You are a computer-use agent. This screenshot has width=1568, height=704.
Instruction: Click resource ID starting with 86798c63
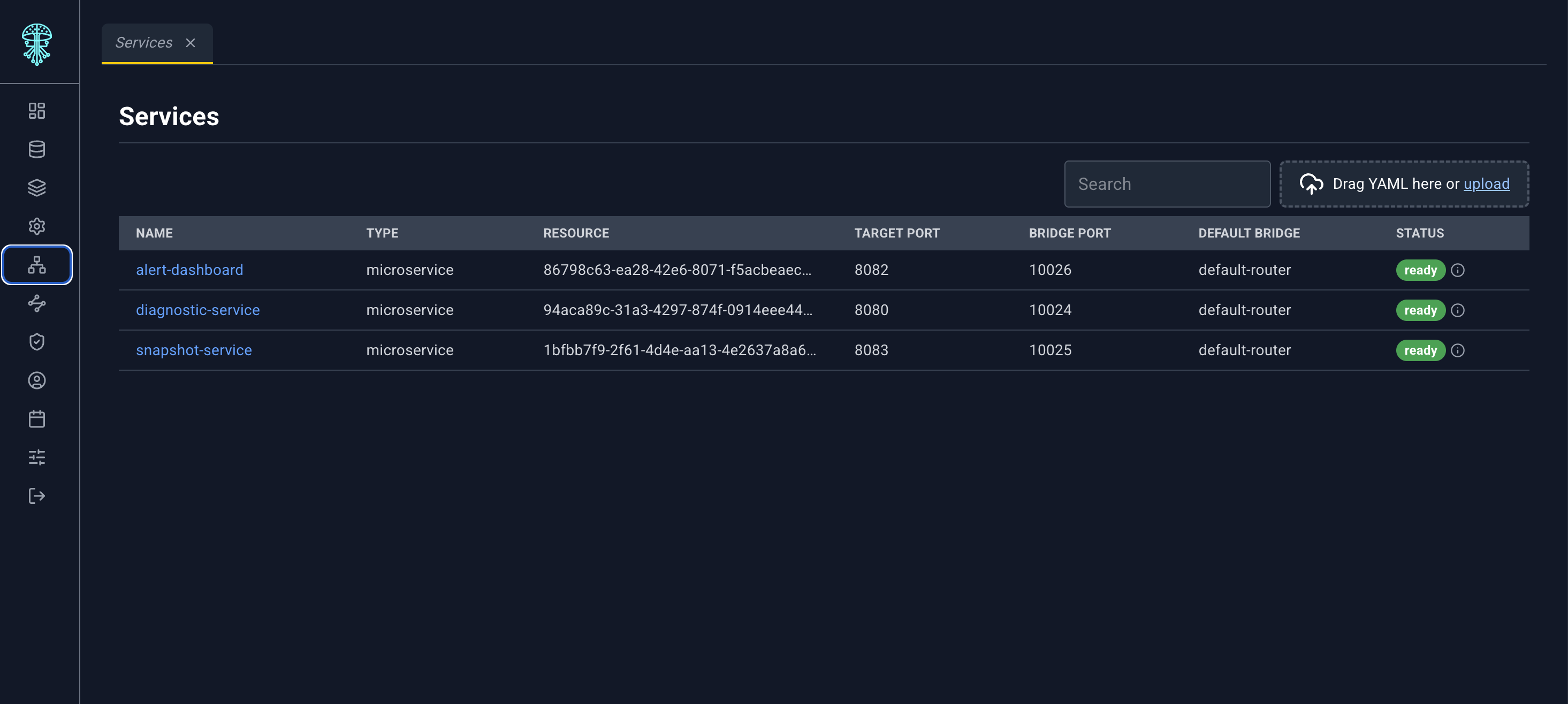click(x=677, y=270)
